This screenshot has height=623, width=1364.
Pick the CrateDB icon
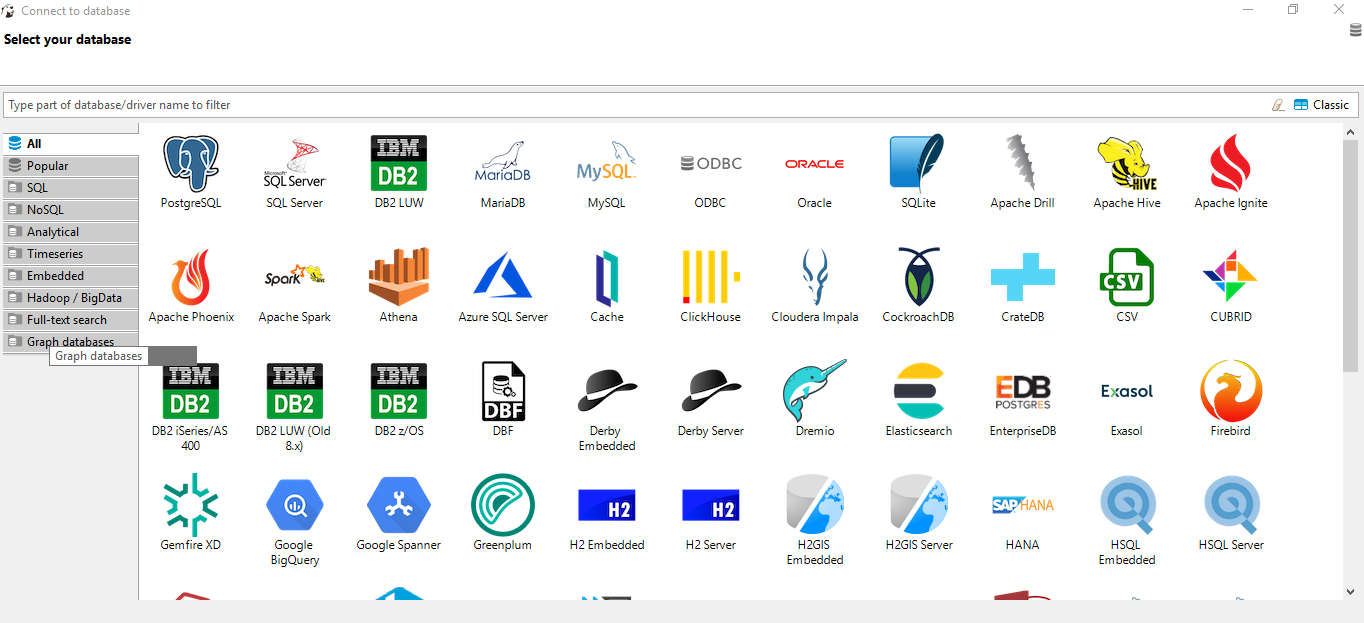pos(1022,278)
